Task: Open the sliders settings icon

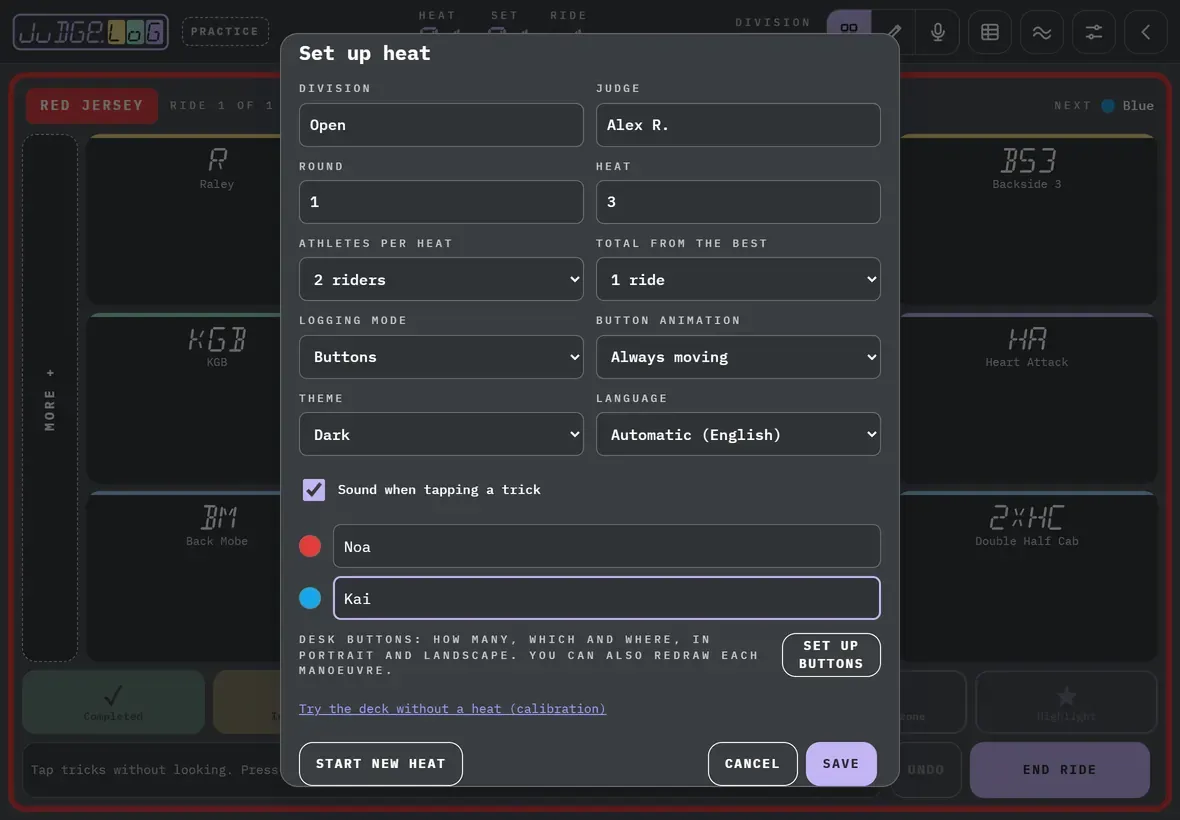Action: tap(1093, 32)
